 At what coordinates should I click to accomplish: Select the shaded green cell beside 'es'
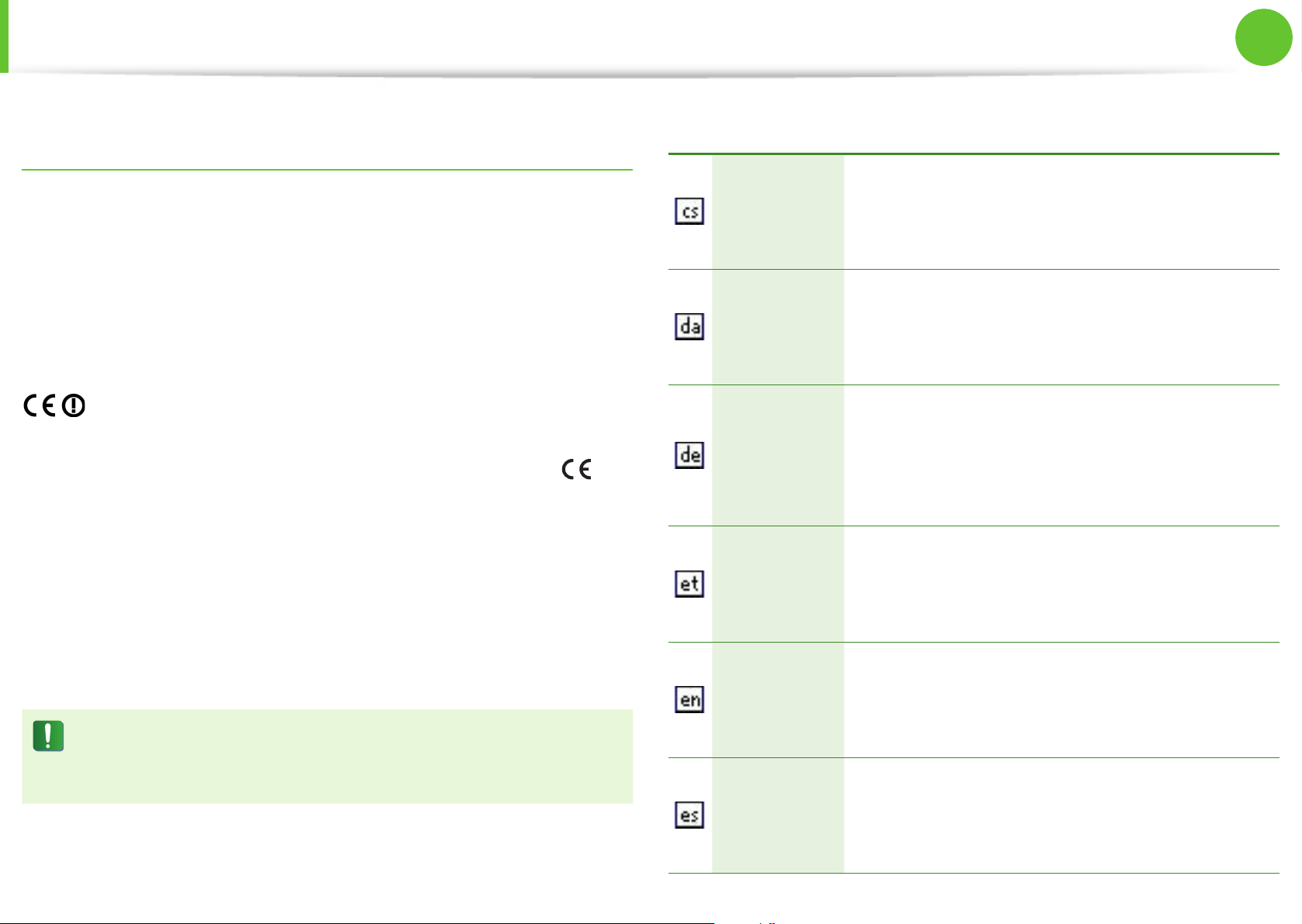(x=778, y=815)
